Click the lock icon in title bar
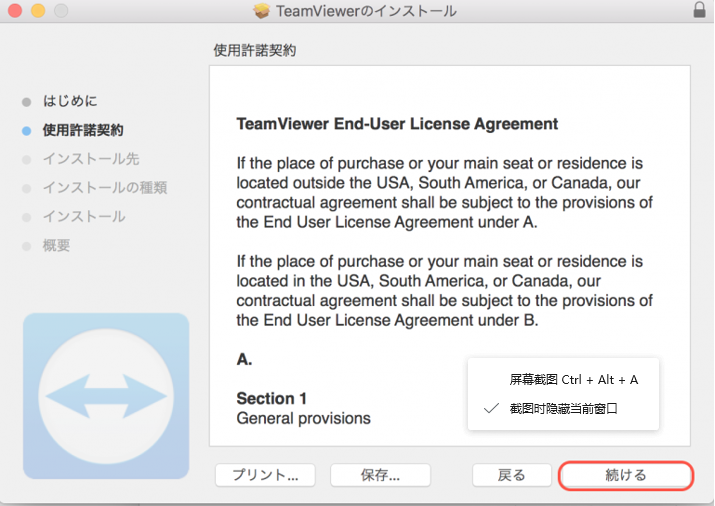 tap(699, 10)
